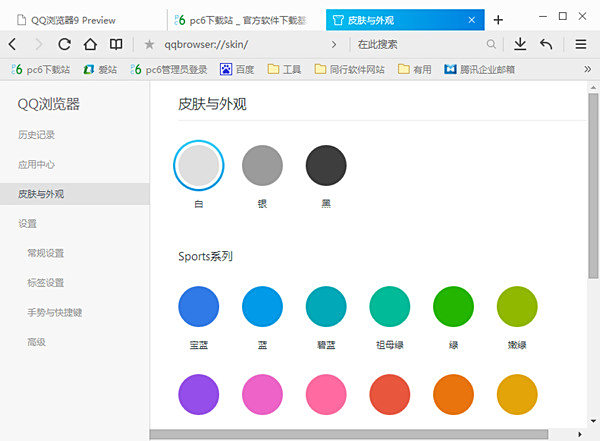Expand the 同行软件网站 bookmark folder
600x441 pixels.
click(349, 69)
